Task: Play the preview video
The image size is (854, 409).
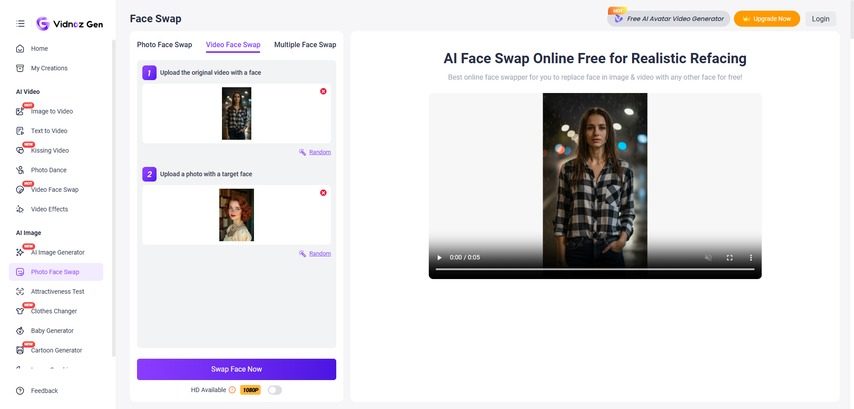Action: coord(440,258)
